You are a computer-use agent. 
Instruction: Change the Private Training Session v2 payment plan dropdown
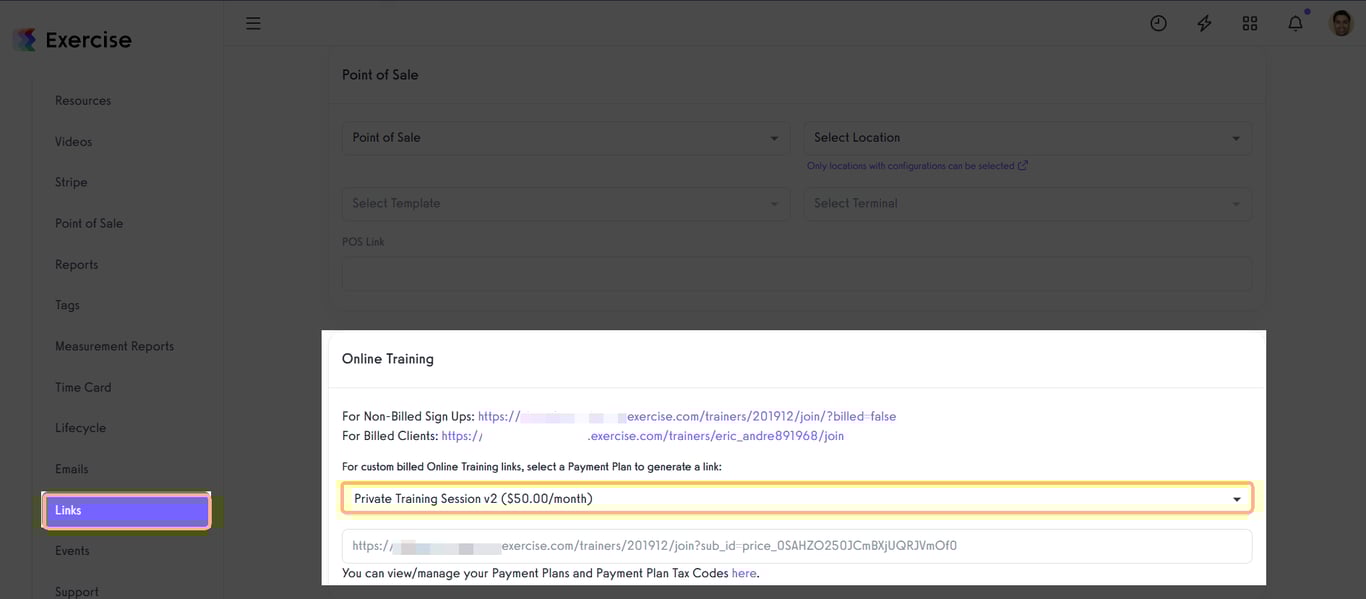point(797,497)
